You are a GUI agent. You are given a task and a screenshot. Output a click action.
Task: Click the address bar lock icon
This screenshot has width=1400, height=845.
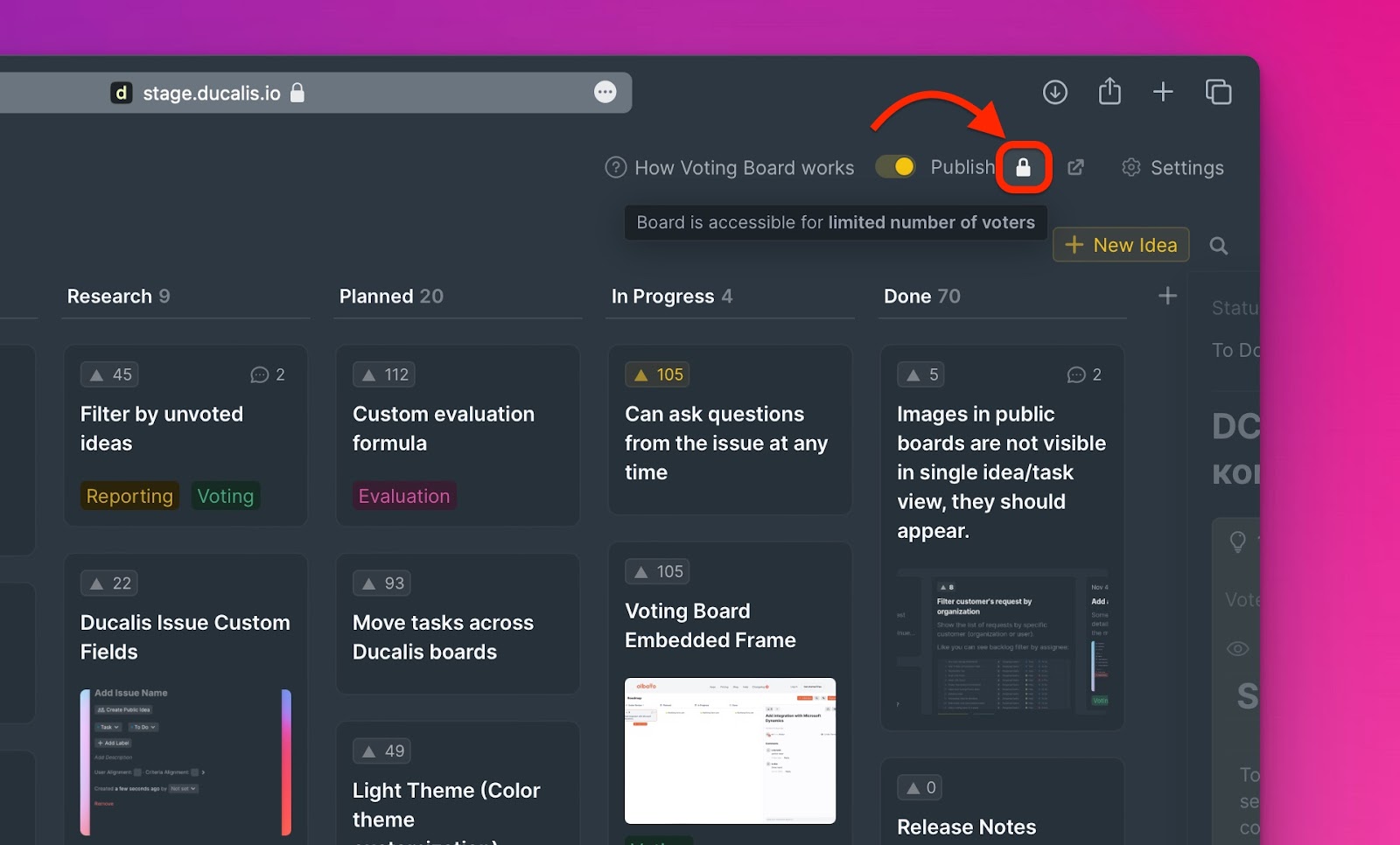coord(297,93)
